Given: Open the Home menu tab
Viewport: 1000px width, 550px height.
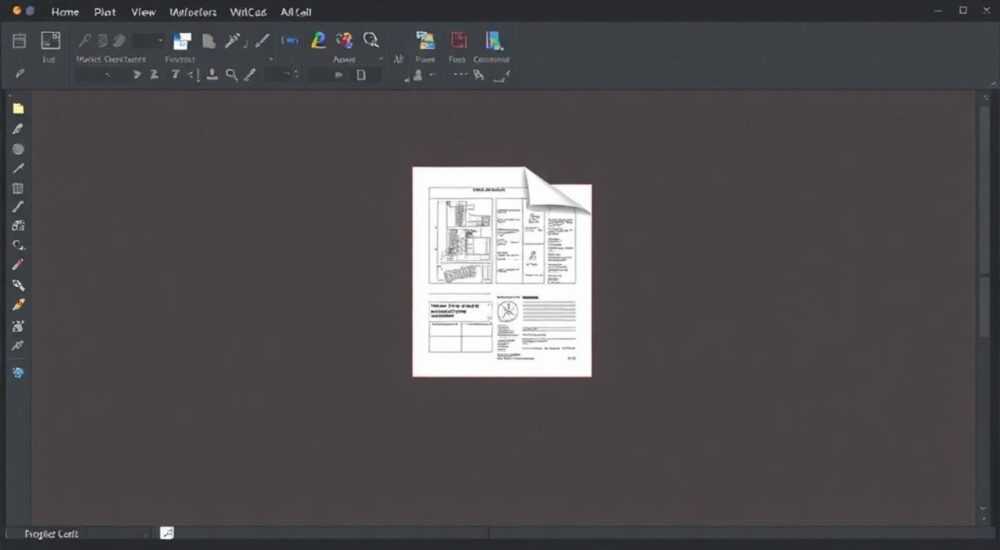Looking at the screenshot, I should (x=65, y=12).
